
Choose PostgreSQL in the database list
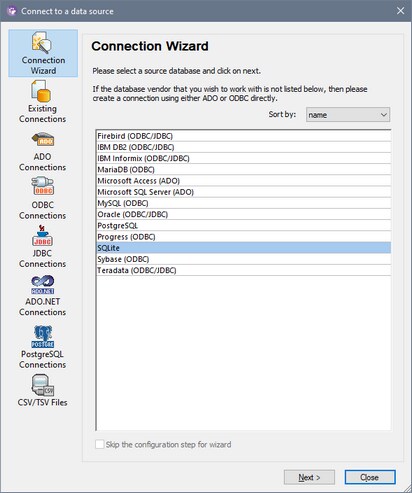pyautogui.click(x=244, y=226)
